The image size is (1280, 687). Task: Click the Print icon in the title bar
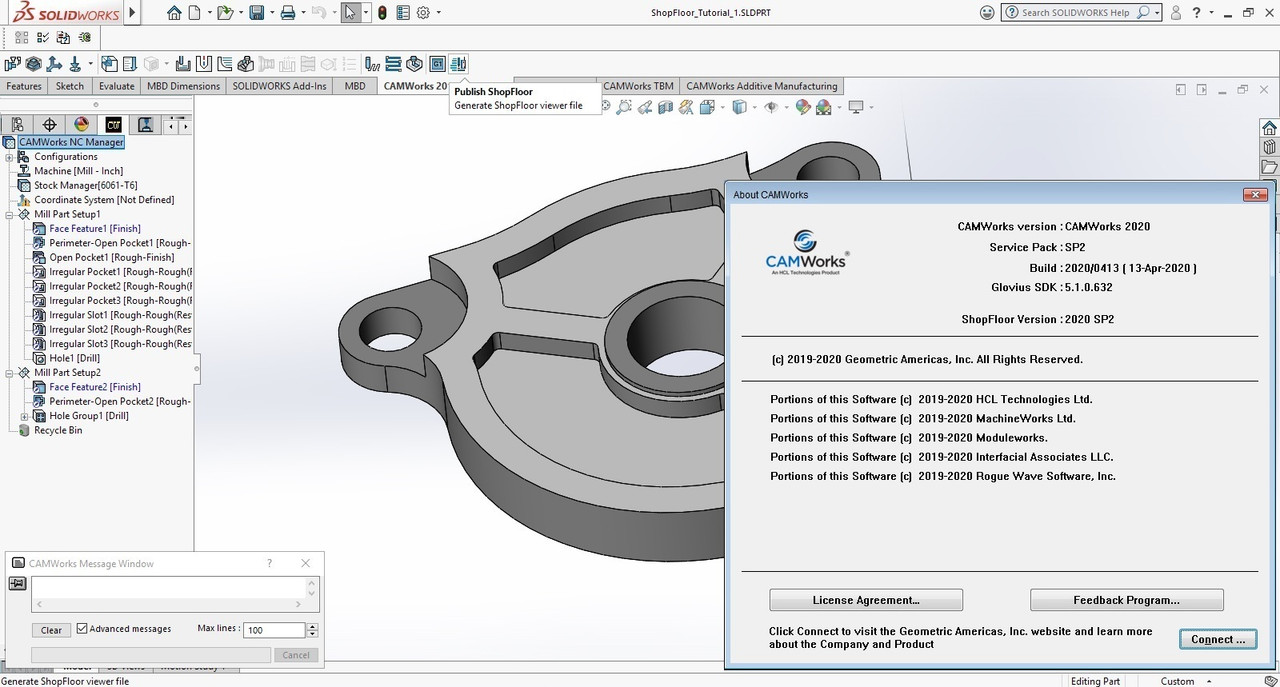click(288, 13)
